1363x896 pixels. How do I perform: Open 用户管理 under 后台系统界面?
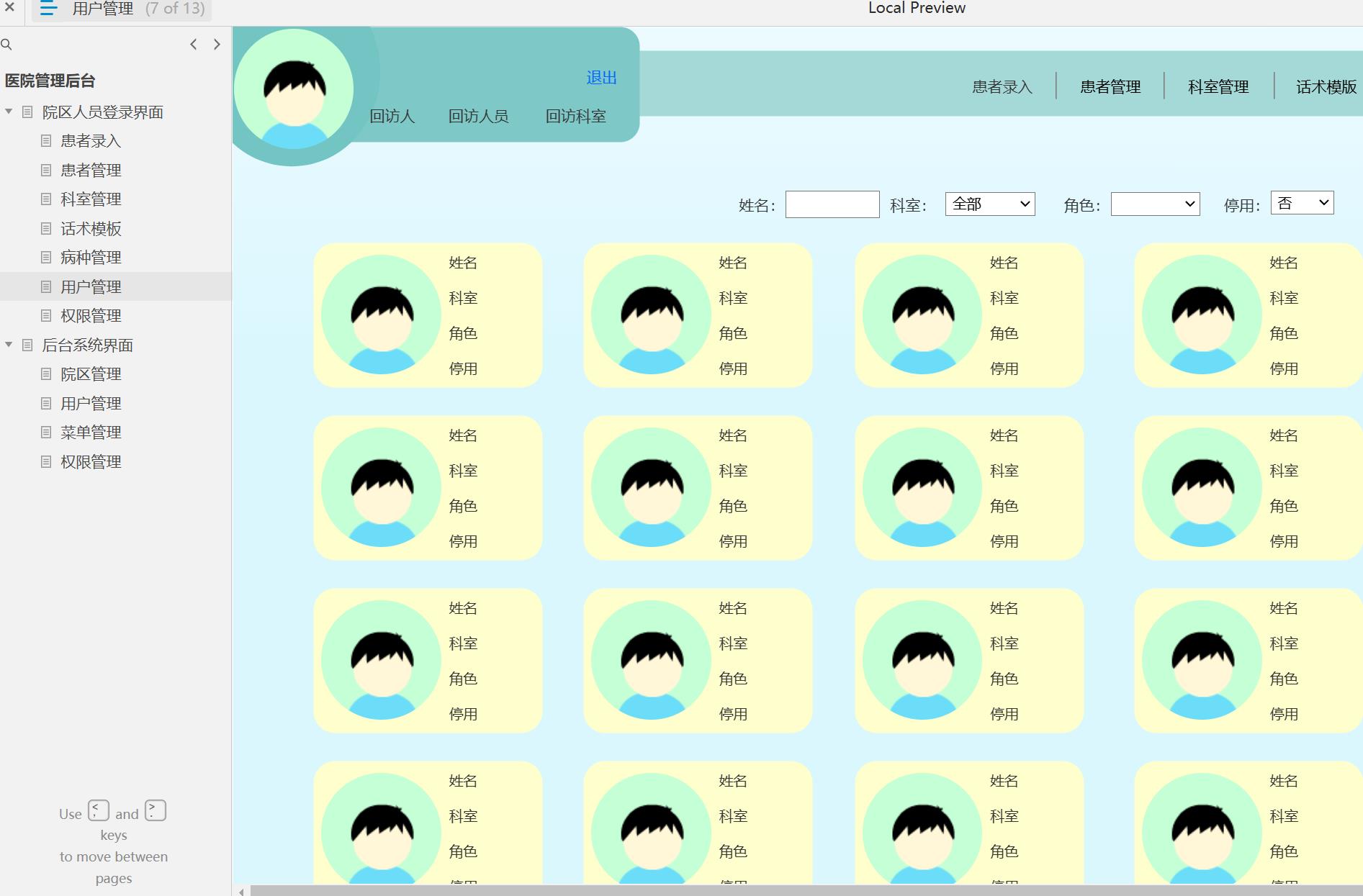91,403
